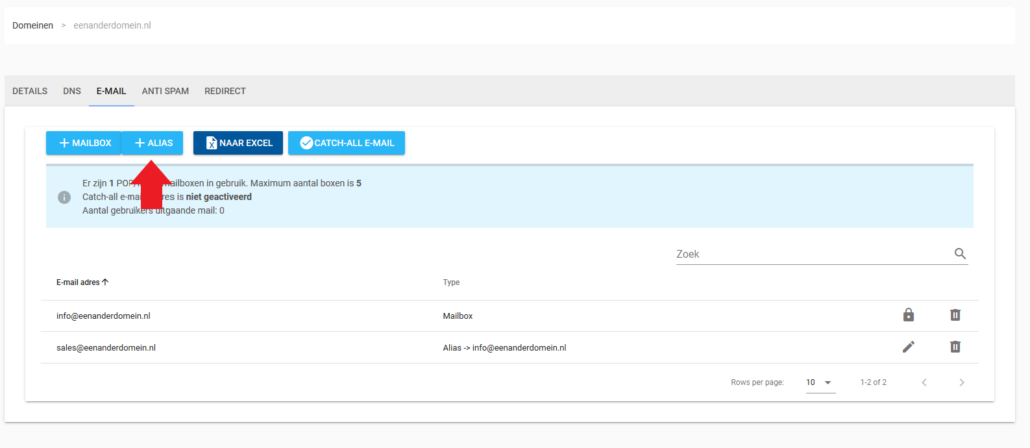The height and width of the screenshot is (448, 1030).
Task: Select the ANTI SPAM tab
Action: [165, 91]
